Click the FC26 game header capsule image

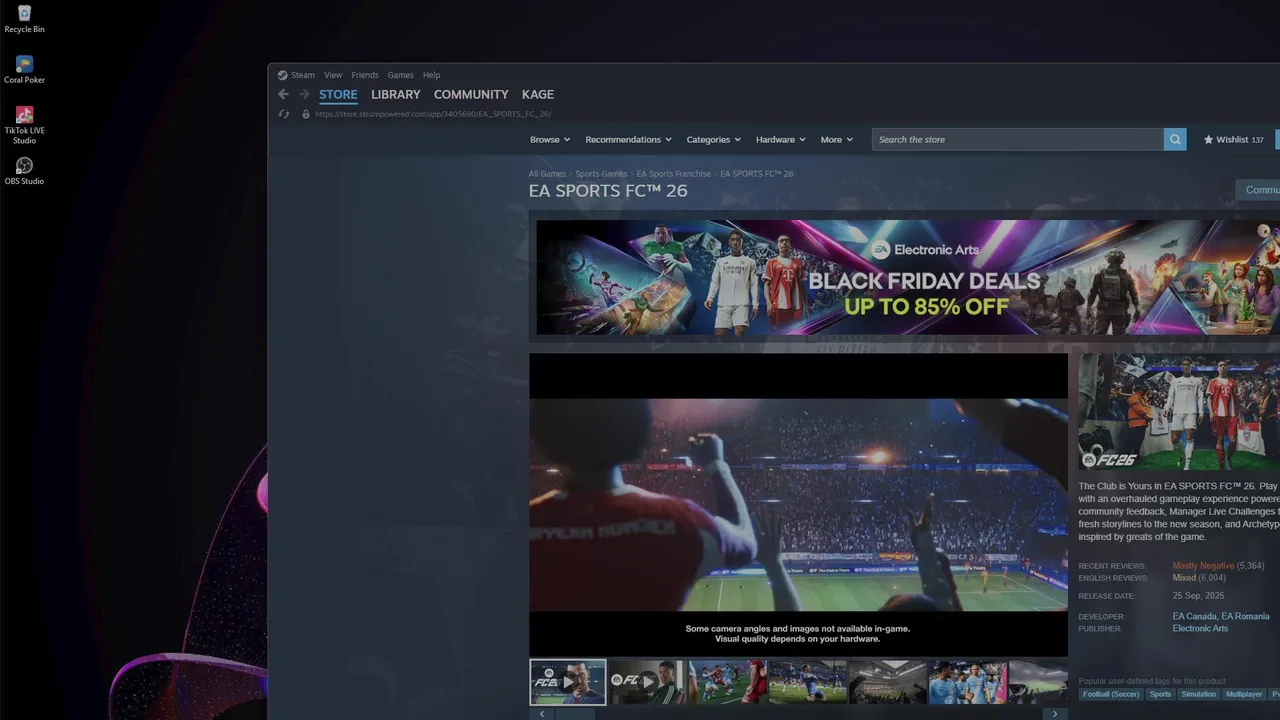[1179, 412]
